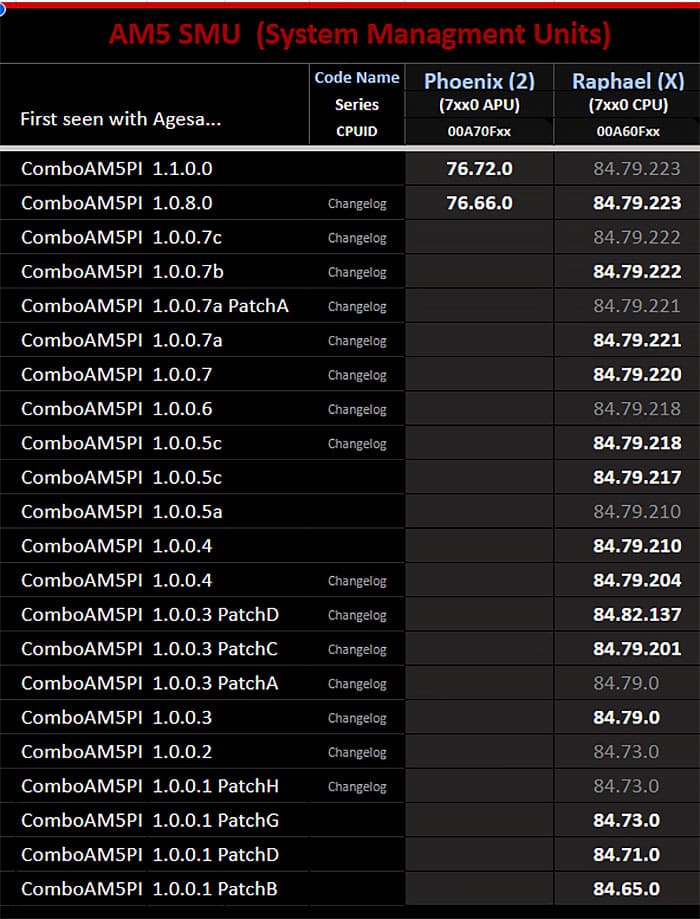
Task: View Changelog for 1.0.0.7a PatchA
Action: coord(357,307)
